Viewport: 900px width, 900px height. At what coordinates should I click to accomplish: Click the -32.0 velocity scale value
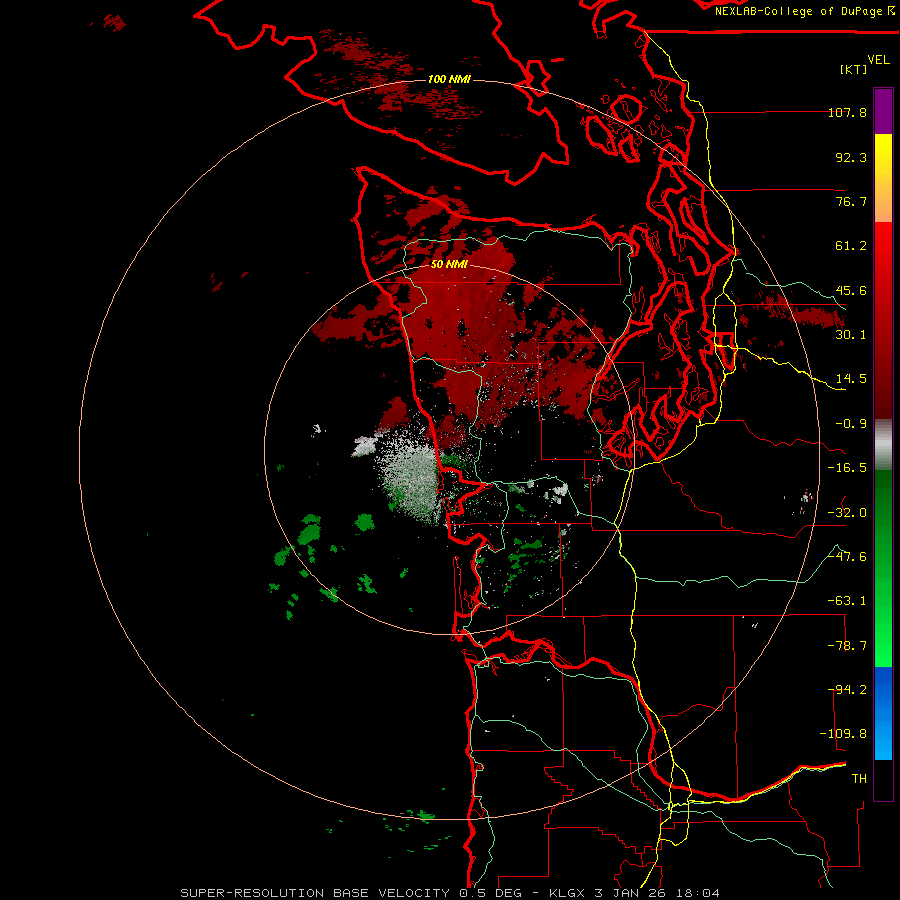847,513
